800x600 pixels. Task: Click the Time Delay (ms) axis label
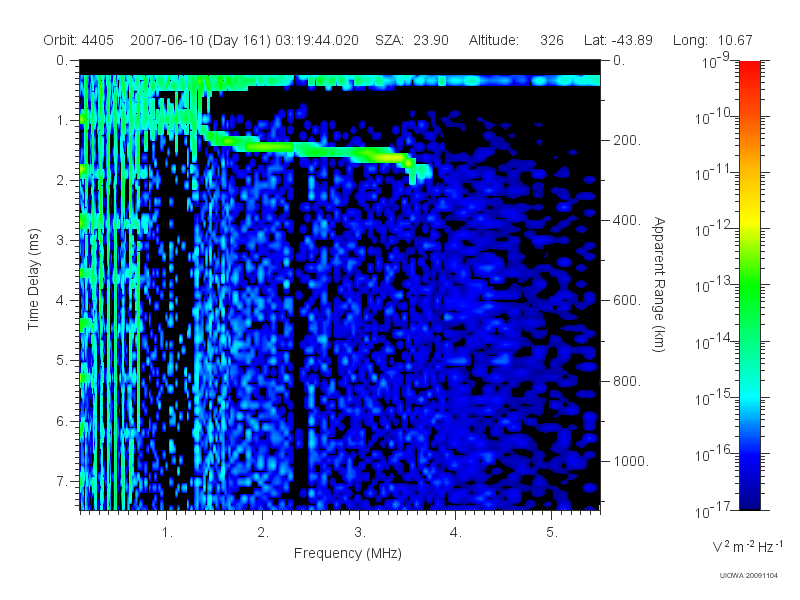tap(33, 279)
